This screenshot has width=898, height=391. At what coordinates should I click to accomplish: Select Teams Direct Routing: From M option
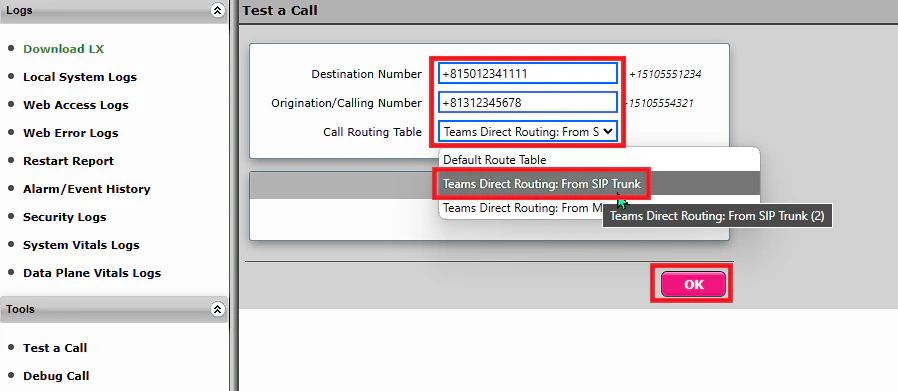coord(521,208)
